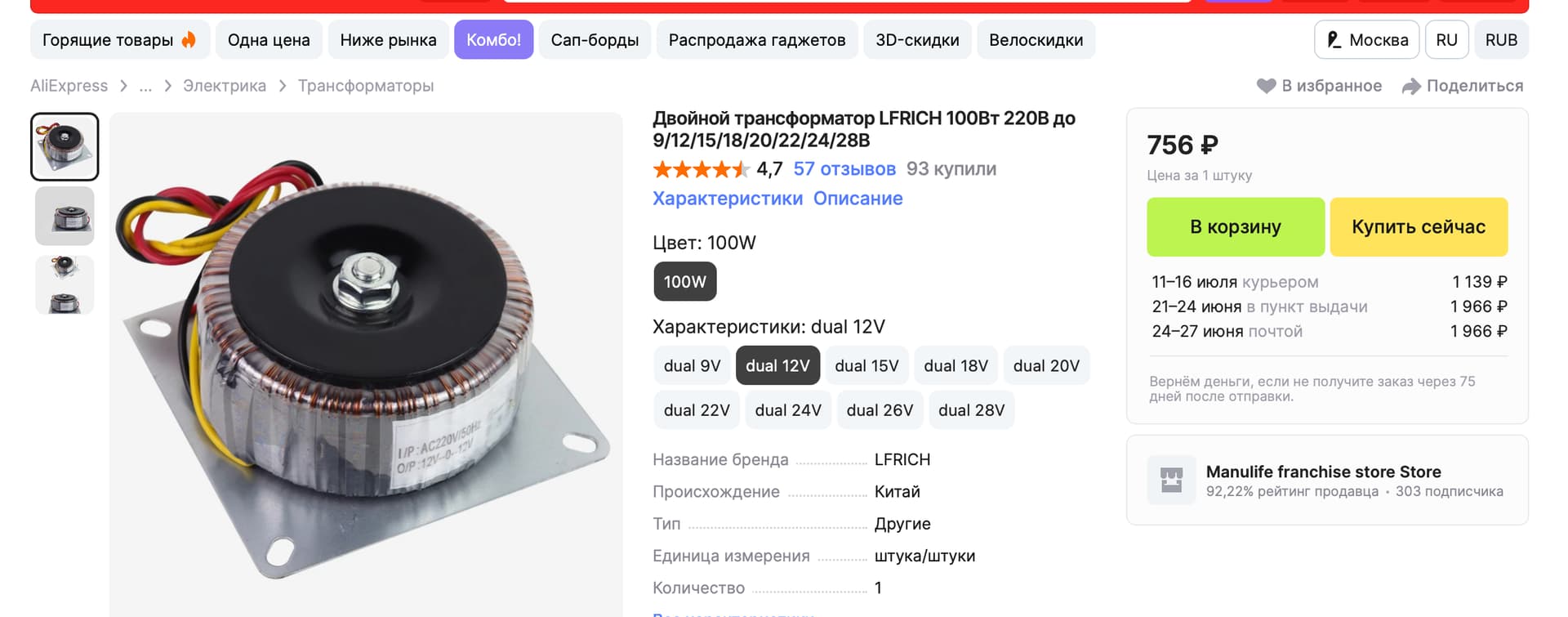Expand the collapsed breadcrumb ellipsis

click(x=145, y=86)
